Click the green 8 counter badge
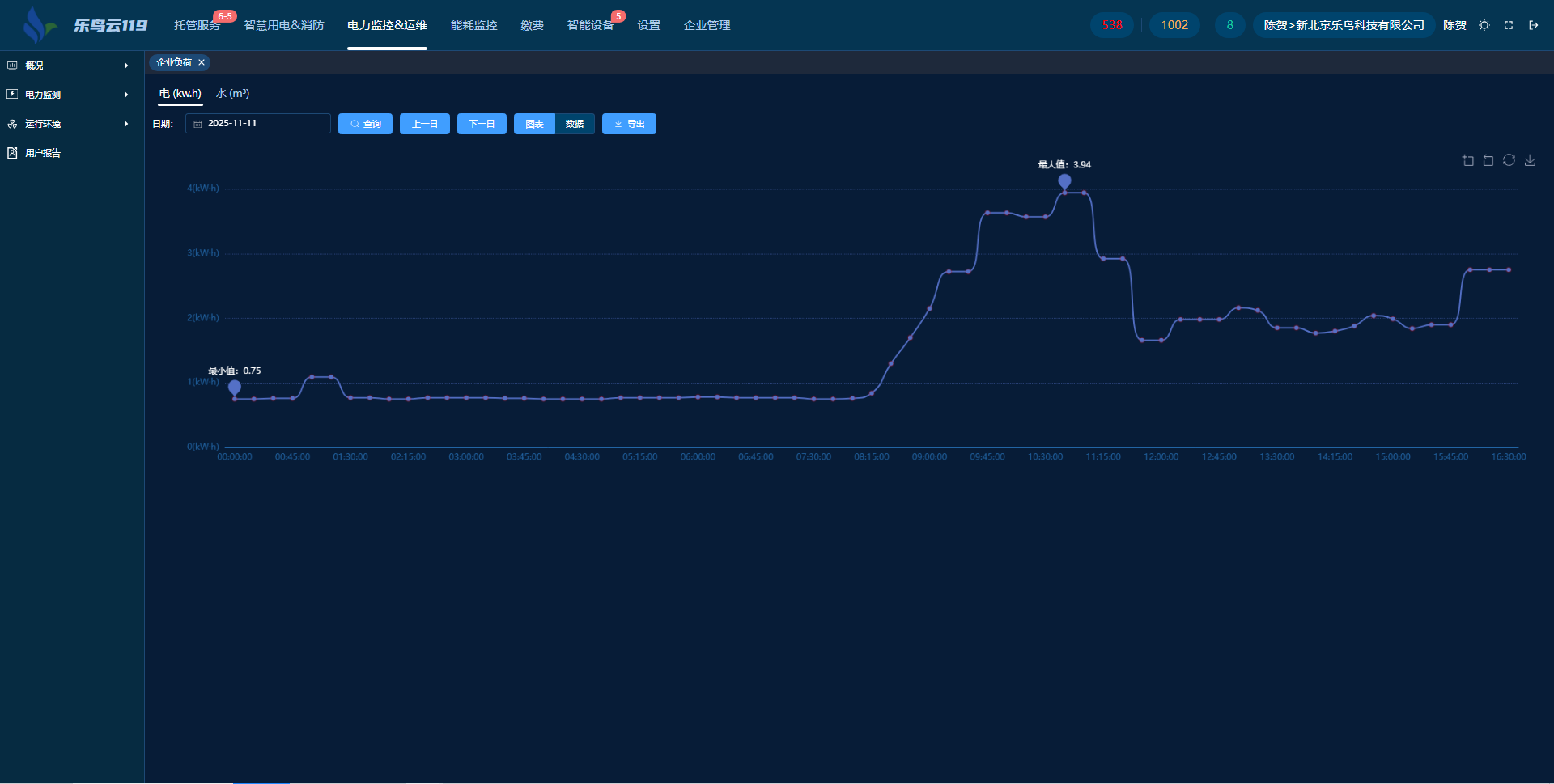1554x784 pixels. [x=1229, y=25]
